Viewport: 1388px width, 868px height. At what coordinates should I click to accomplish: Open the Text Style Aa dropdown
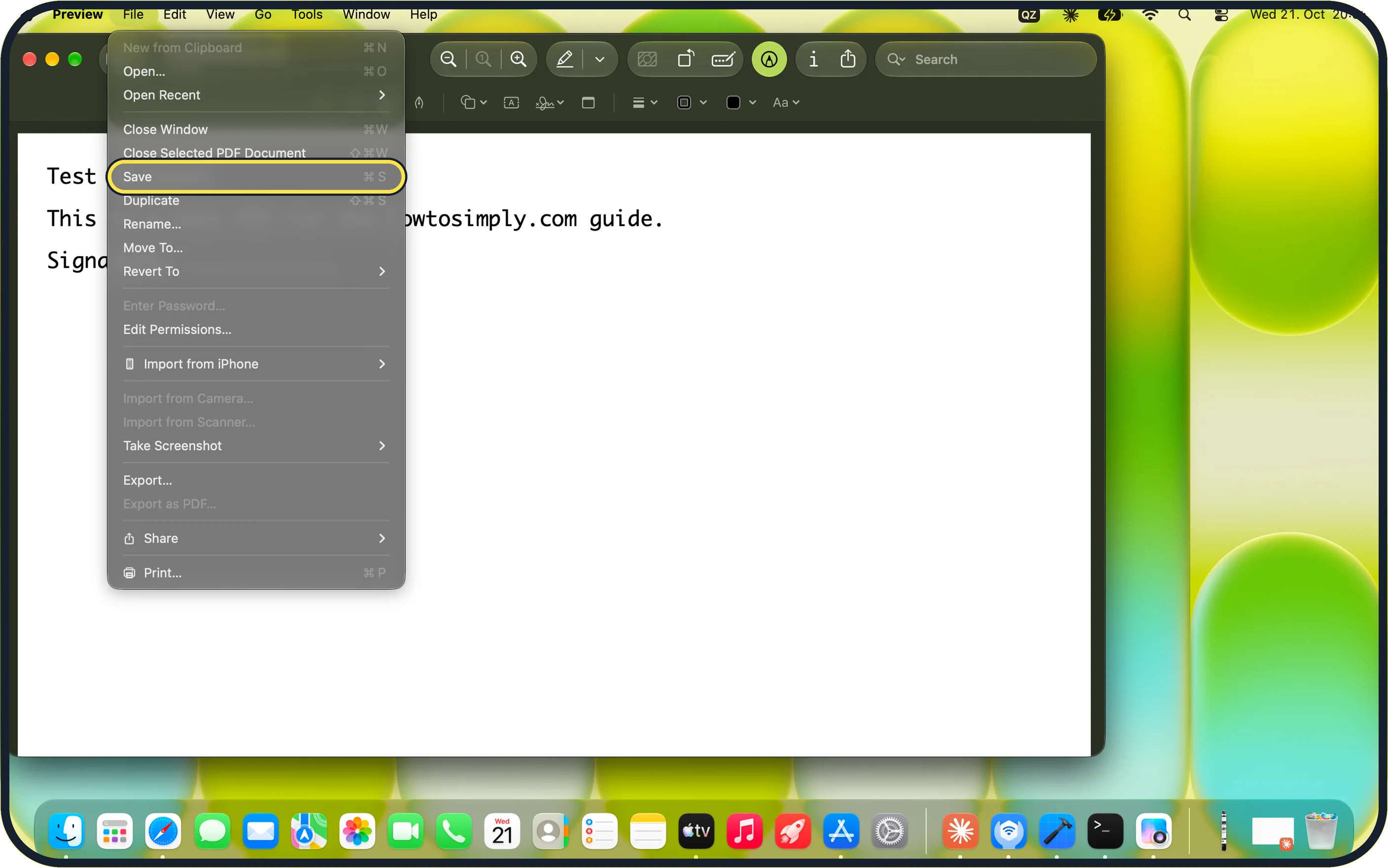tap(786, 103)
